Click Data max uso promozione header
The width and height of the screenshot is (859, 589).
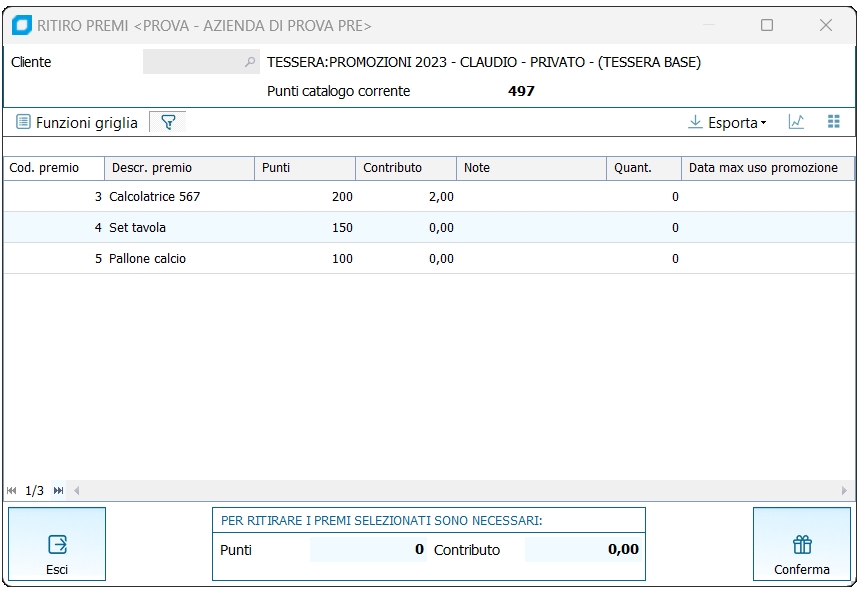768,168
